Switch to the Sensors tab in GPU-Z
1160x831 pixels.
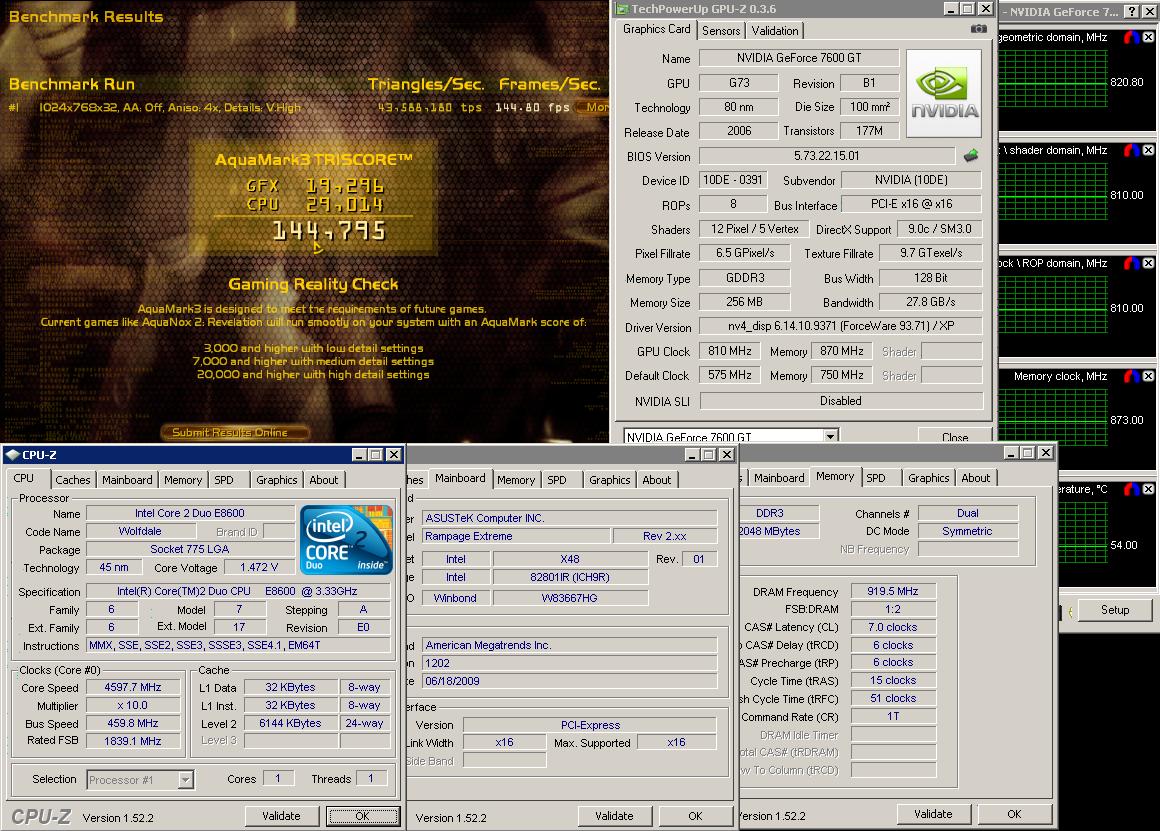click(x=721, y=30)
